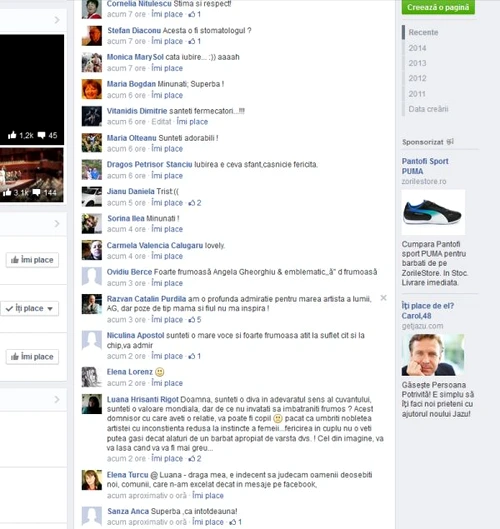Like page using upper 'Îmi place' button
Viewport: 500px width, 529px height.
tap(32, 260)
